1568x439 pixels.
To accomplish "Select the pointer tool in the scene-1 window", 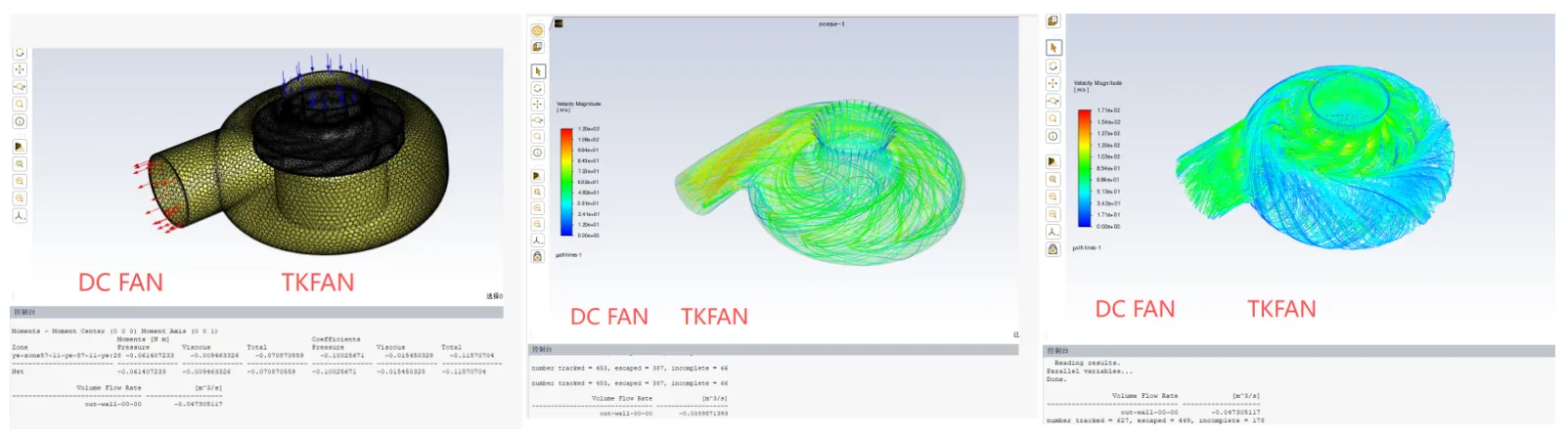I will [538, 71].
